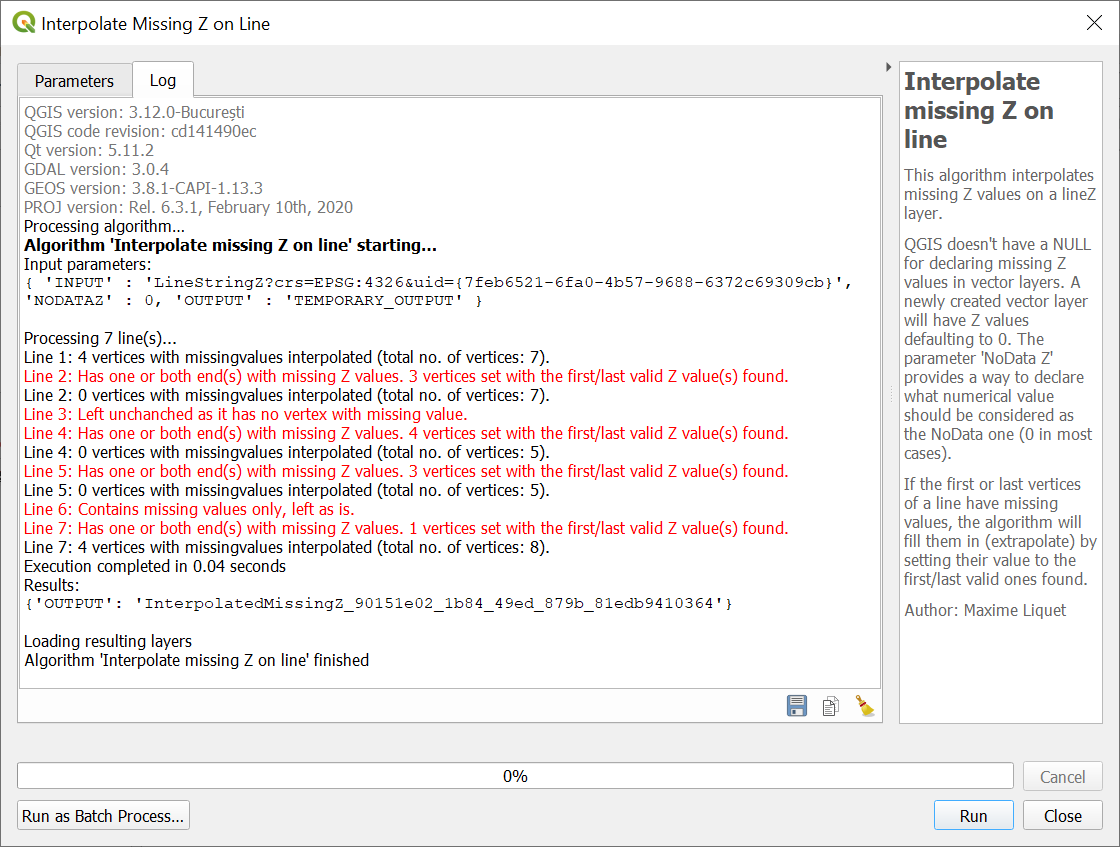Save the log to a file
This screenshot has width=1120, height=847.
point(796,706)
